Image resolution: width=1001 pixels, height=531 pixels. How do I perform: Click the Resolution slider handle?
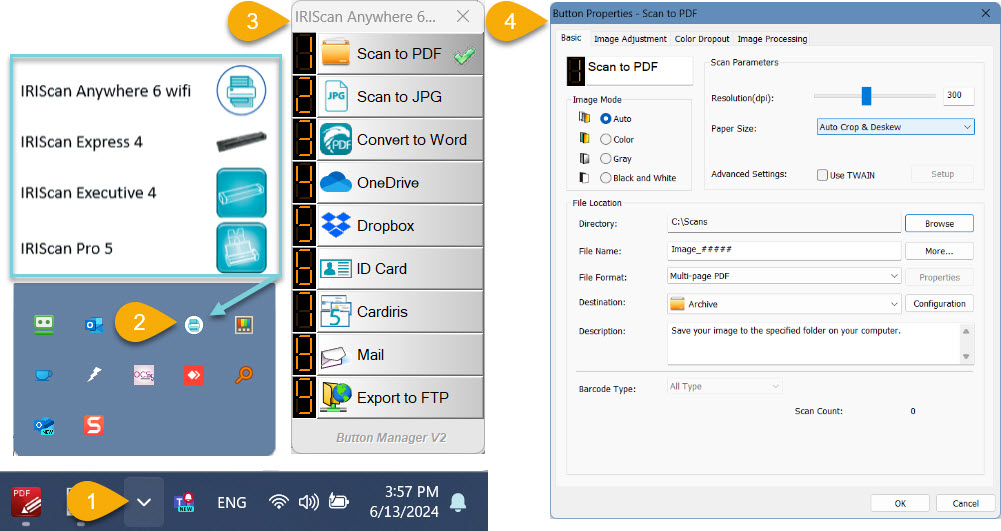pyautogui.click(x=866, y=96)
